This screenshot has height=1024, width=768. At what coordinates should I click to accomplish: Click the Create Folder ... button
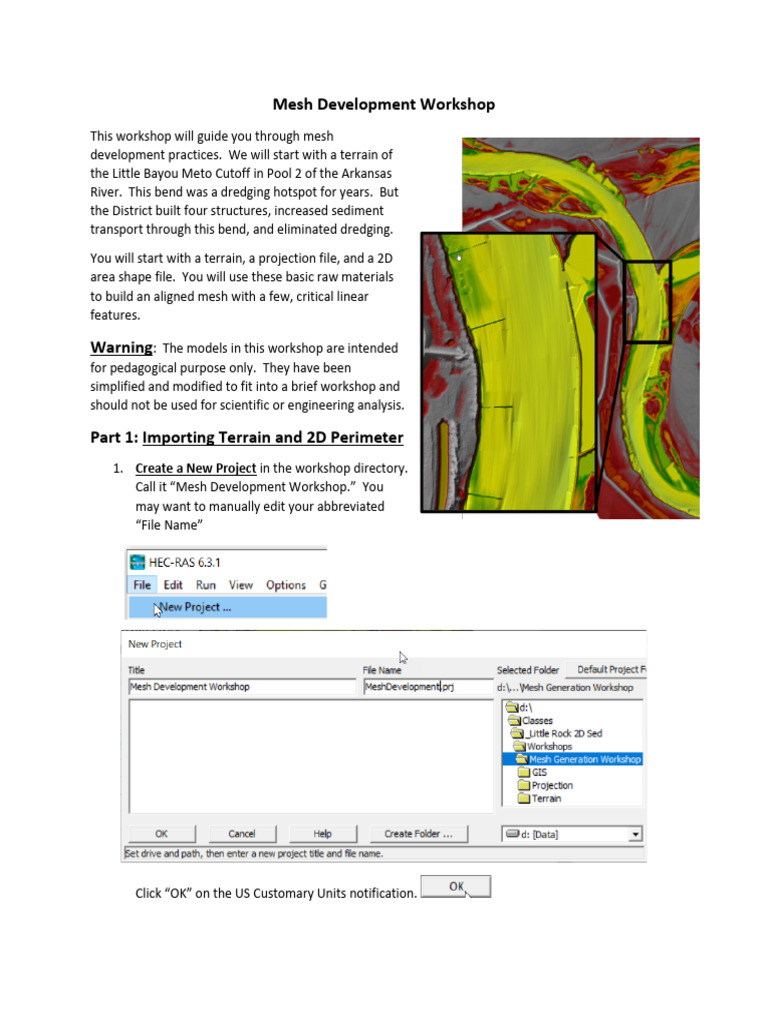coord(419,834)
